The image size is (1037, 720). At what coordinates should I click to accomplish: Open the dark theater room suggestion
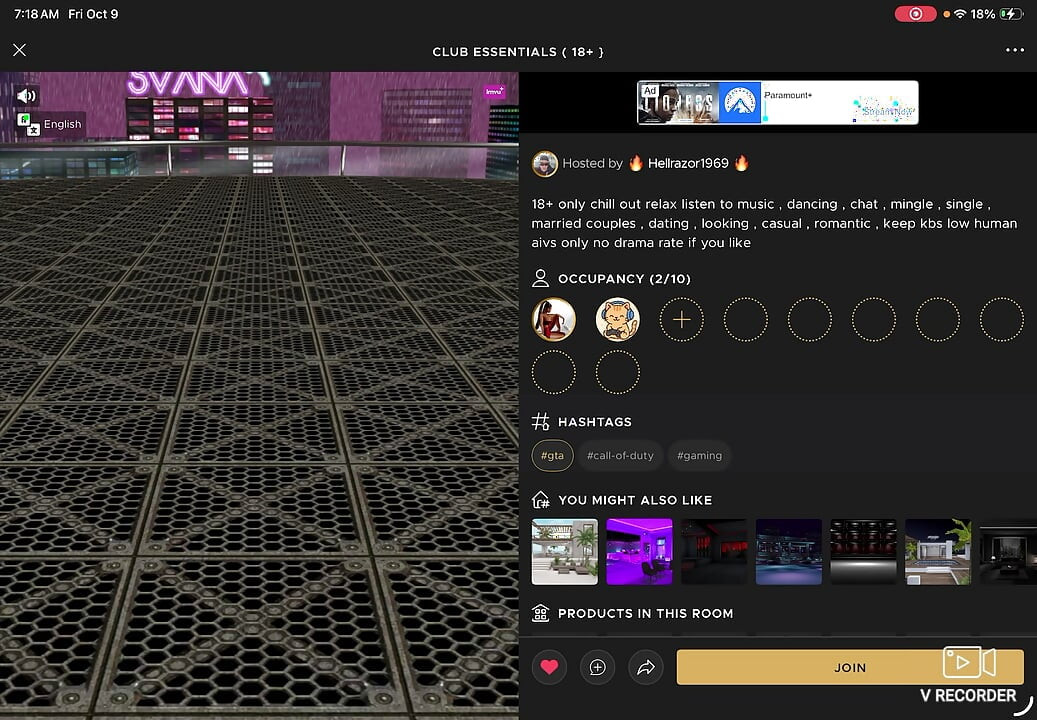coord(864,551)
